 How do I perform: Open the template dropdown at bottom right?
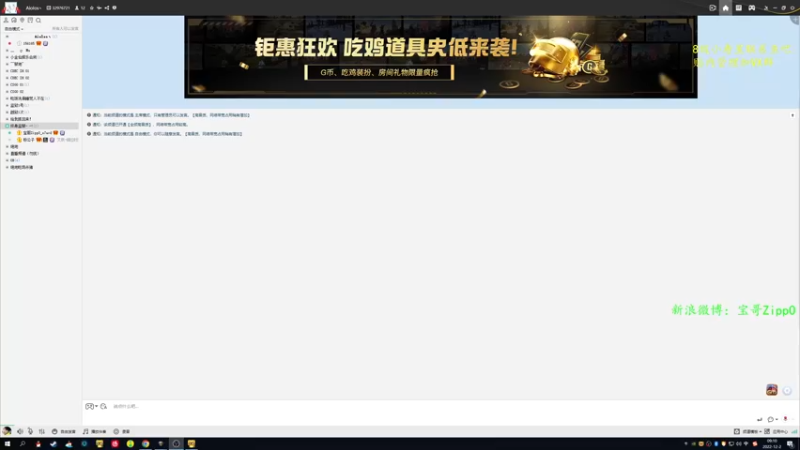coord(748,432)
